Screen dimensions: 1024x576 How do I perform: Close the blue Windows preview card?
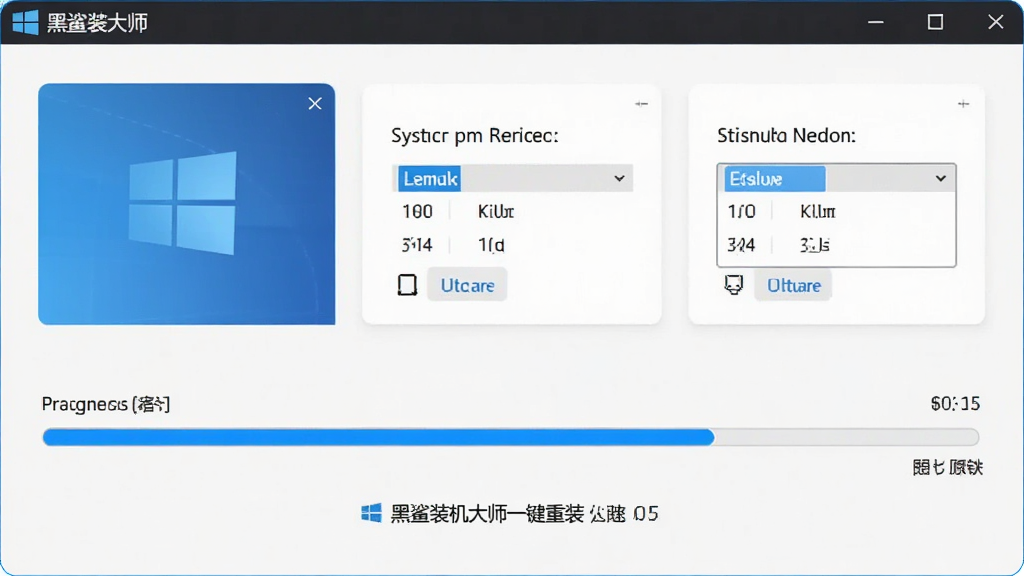(x=315, y=103)
